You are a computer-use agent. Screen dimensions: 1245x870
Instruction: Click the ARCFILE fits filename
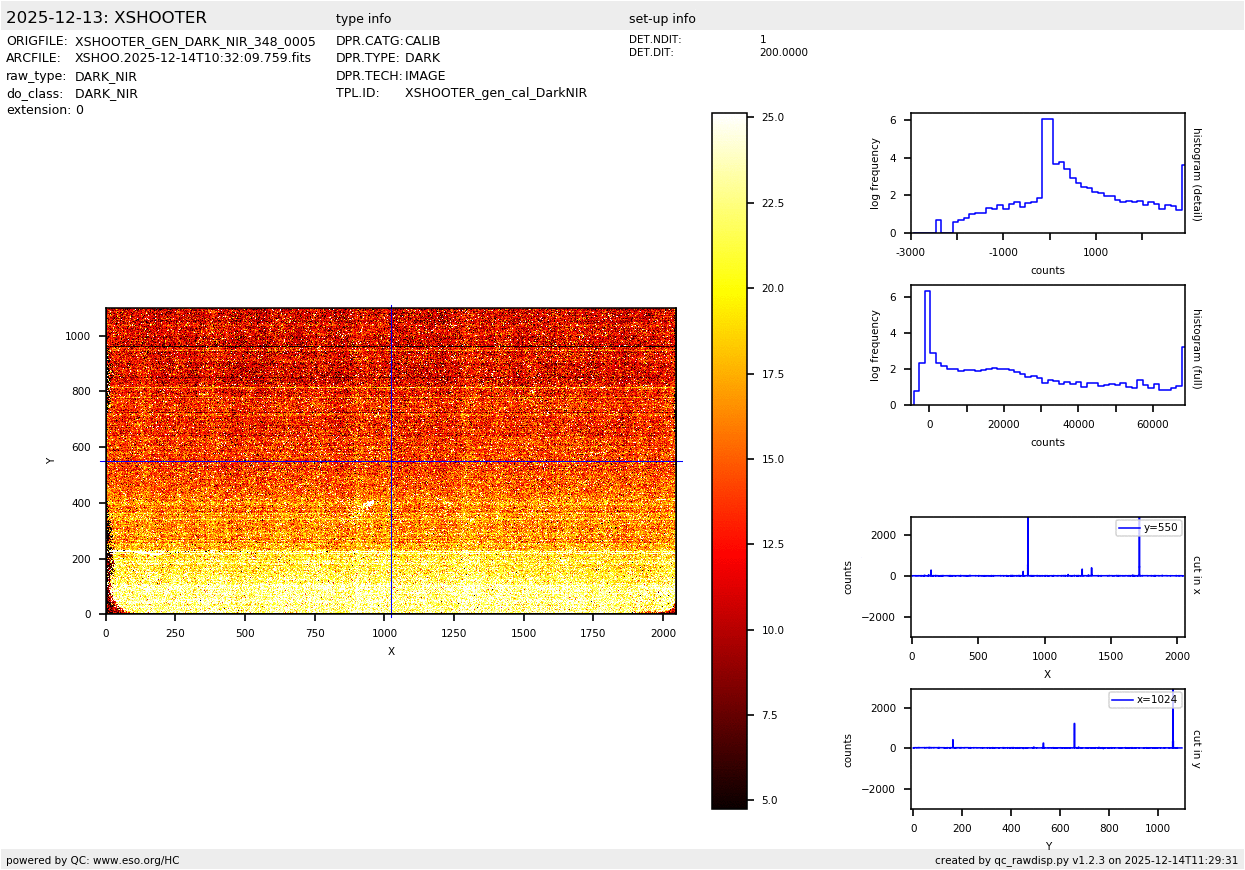pyautogui.click(x=192, y=59)
